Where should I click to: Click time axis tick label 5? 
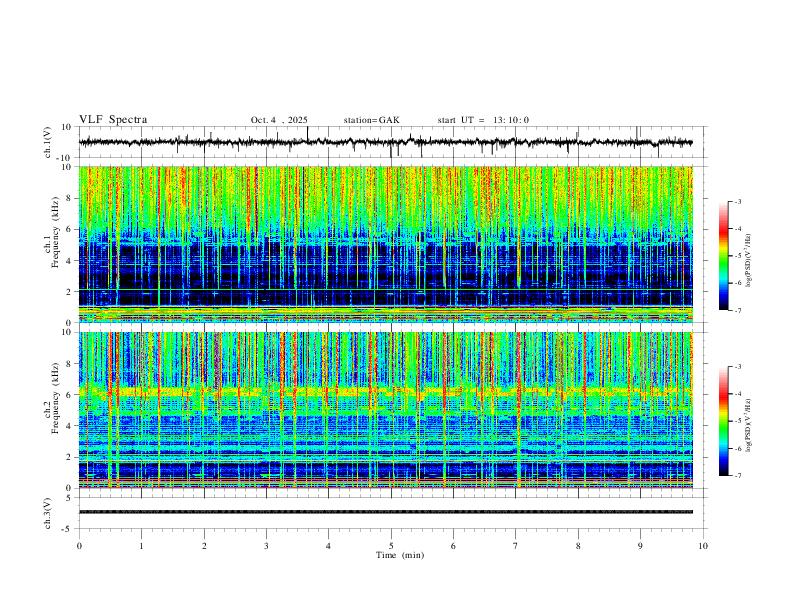391,546
